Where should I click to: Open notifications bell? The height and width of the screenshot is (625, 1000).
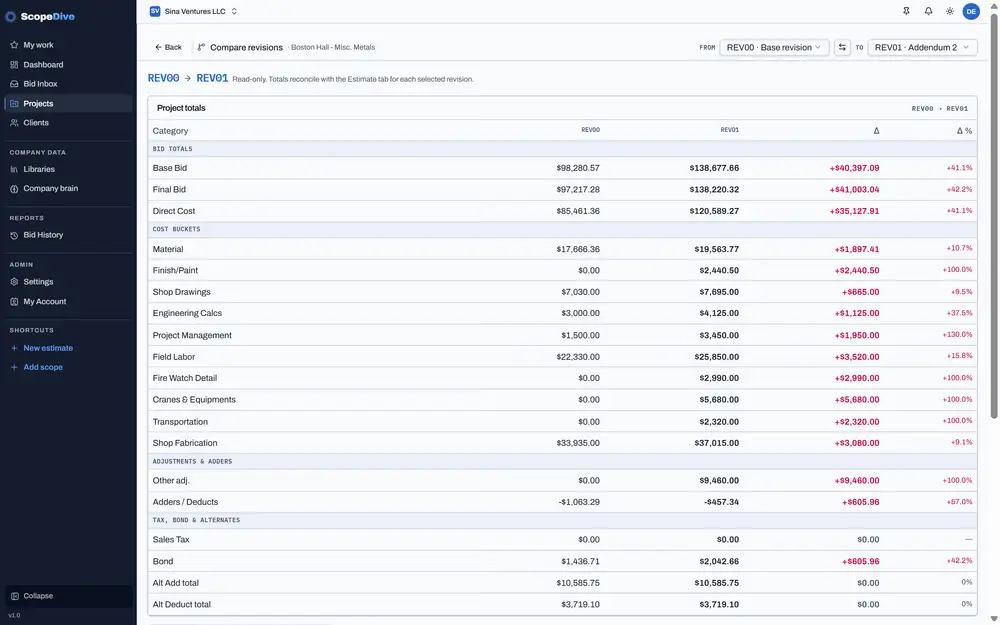click(x=928, y=11)
